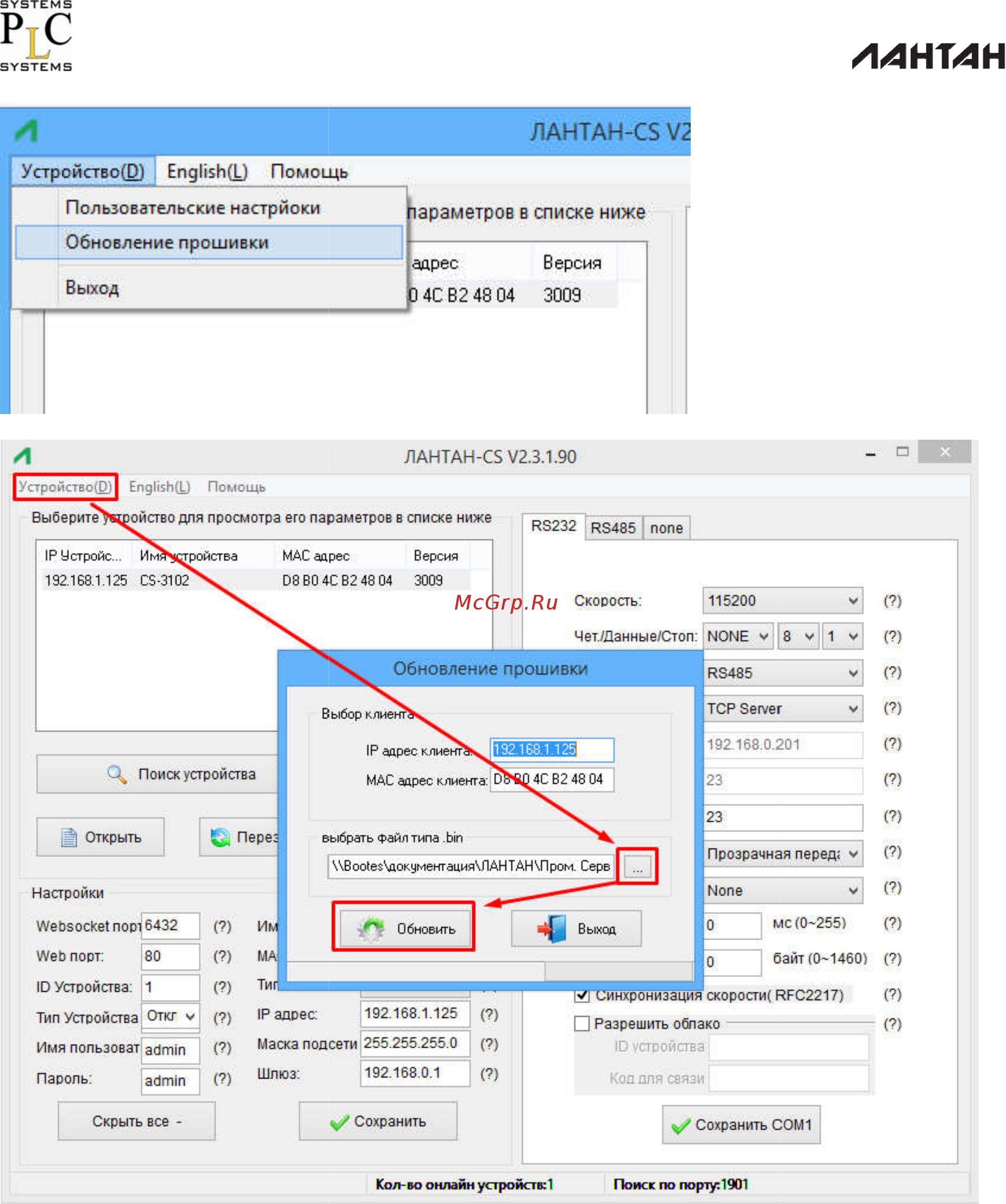Click the Шлюз field 192.168.0.1
The image size is (1006, 1204).
(415, 1073)
